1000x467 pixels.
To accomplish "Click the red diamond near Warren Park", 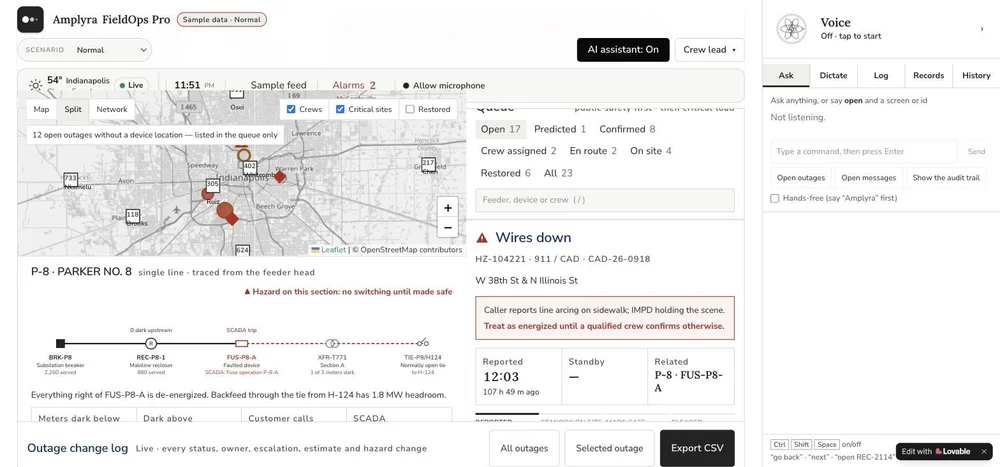I will (x=279, y=177).
